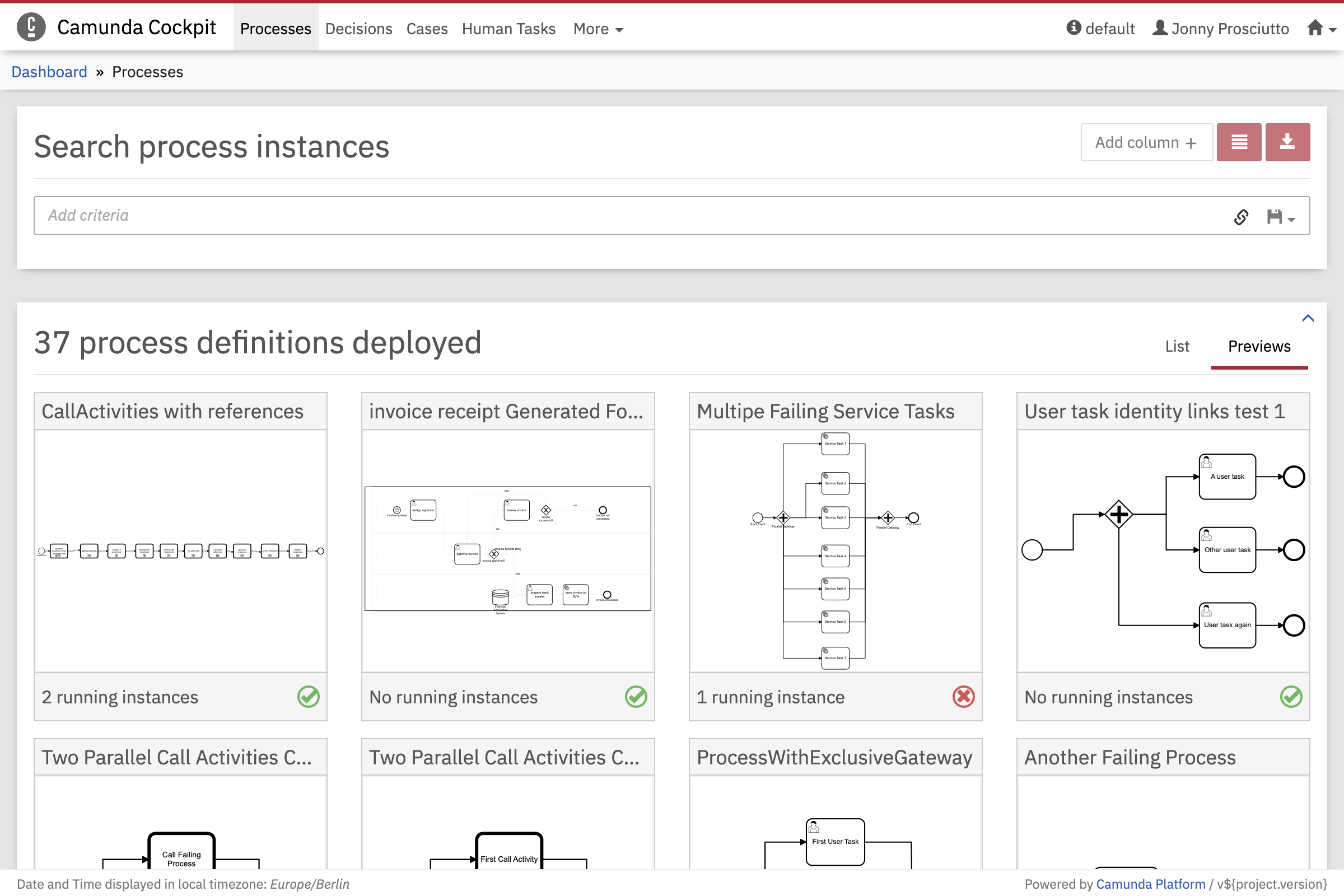Click the '2 running instances' text
1344x896 pixels.
tap(119, 697)
